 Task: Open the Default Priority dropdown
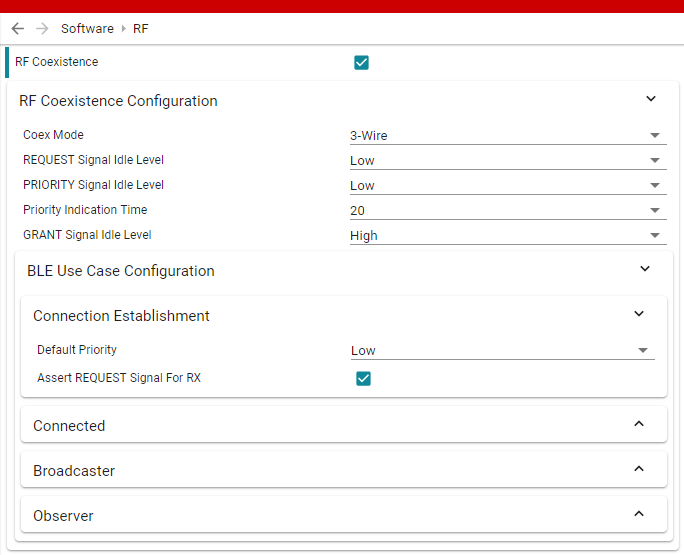(x=503, y=351)
